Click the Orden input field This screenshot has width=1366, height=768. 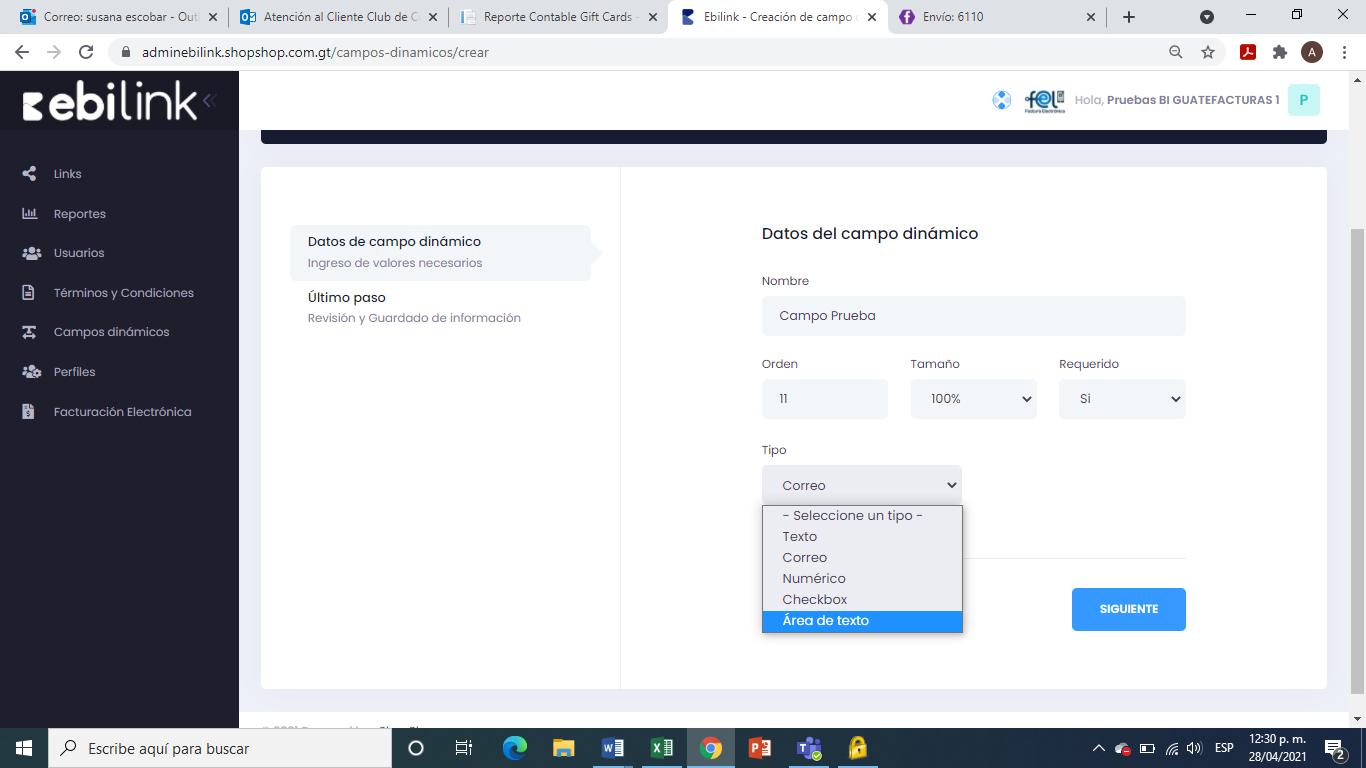825,399
